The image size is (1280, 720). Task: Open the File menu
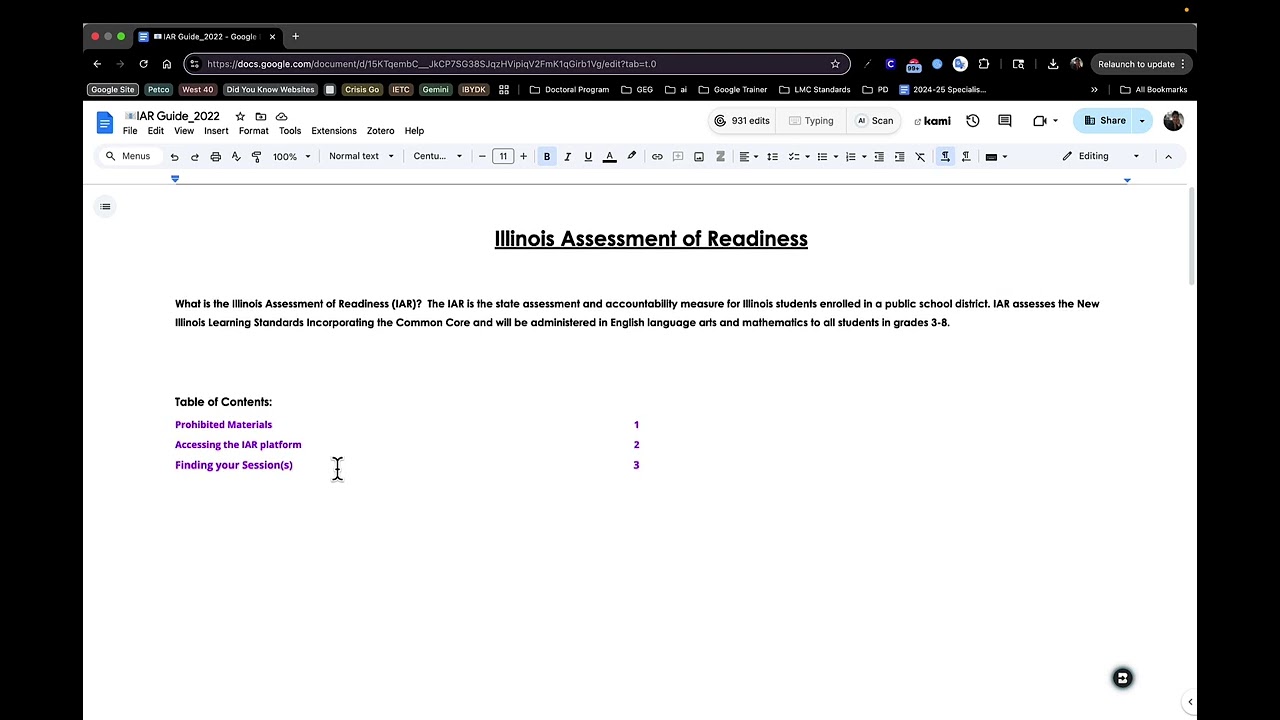pyautogui.click(x=130, y=131)
